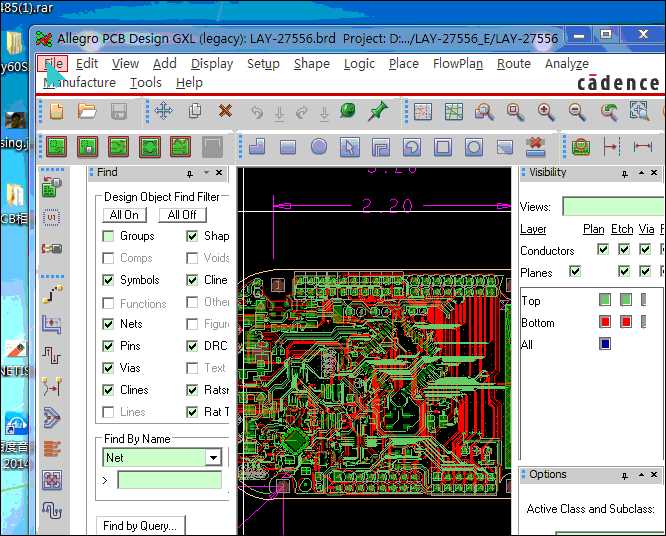The image size is (666, 536).
Task: Click the Zoom Previous icon
Action: pyautogui.click(x=608, y=112)
